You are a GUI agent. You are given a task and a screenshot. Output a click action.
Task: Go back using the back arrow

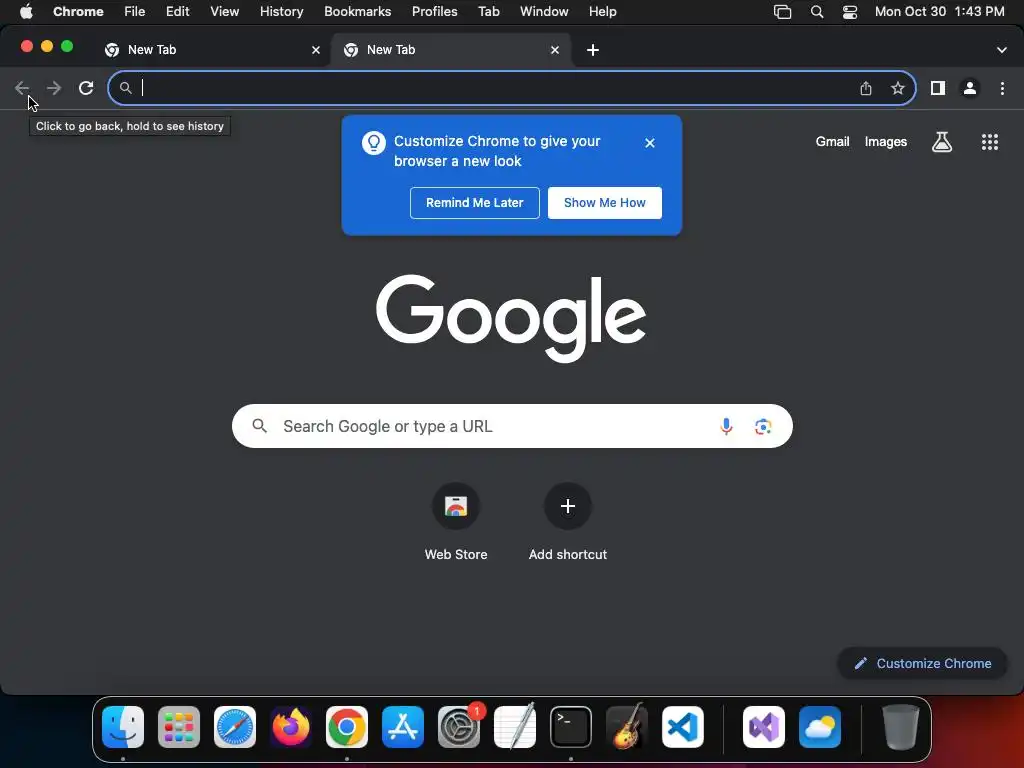pyautogui.click(x=22, y=88)
